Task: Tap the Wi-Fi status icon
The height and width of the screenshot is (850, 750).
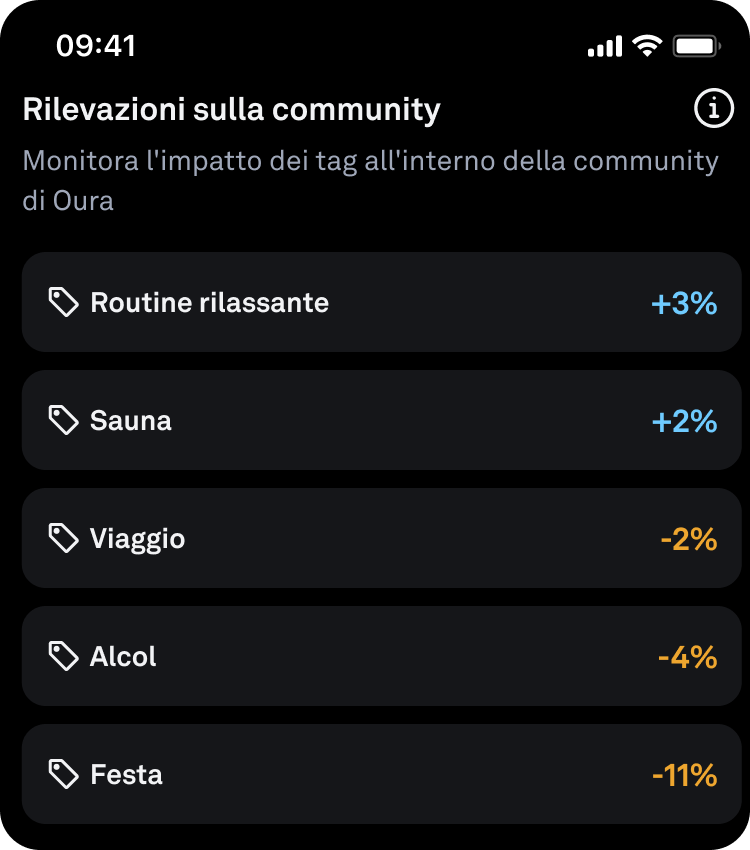Action: point(648,46)
